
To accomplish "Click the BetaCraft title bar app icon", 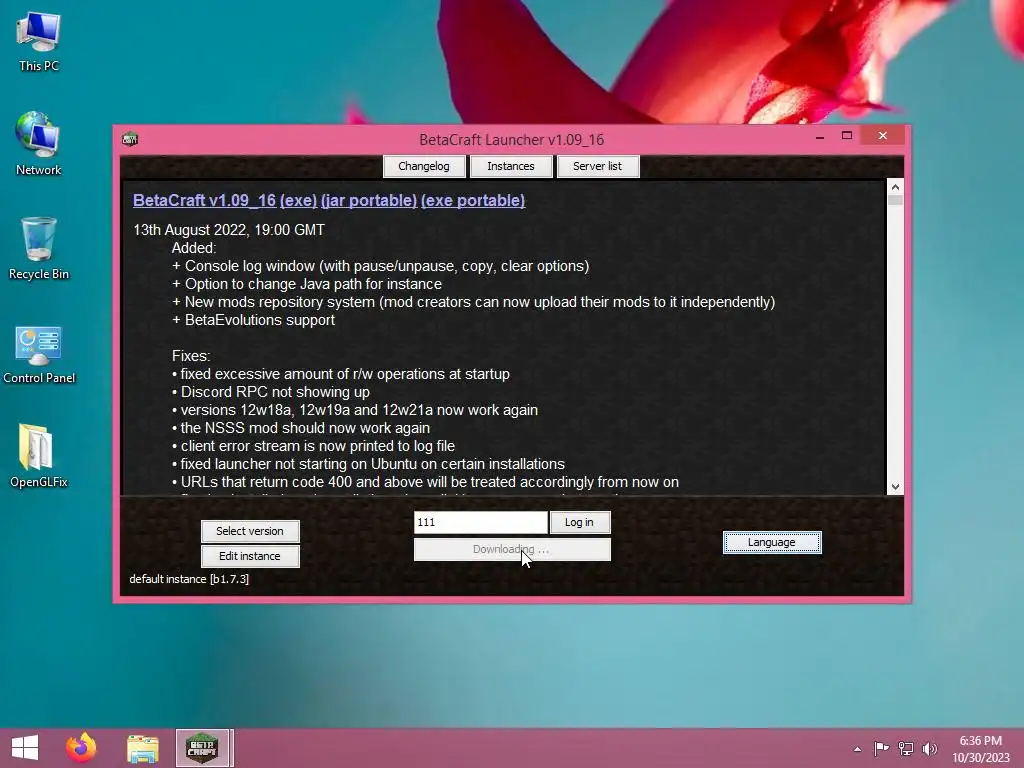I will point(130,138).
